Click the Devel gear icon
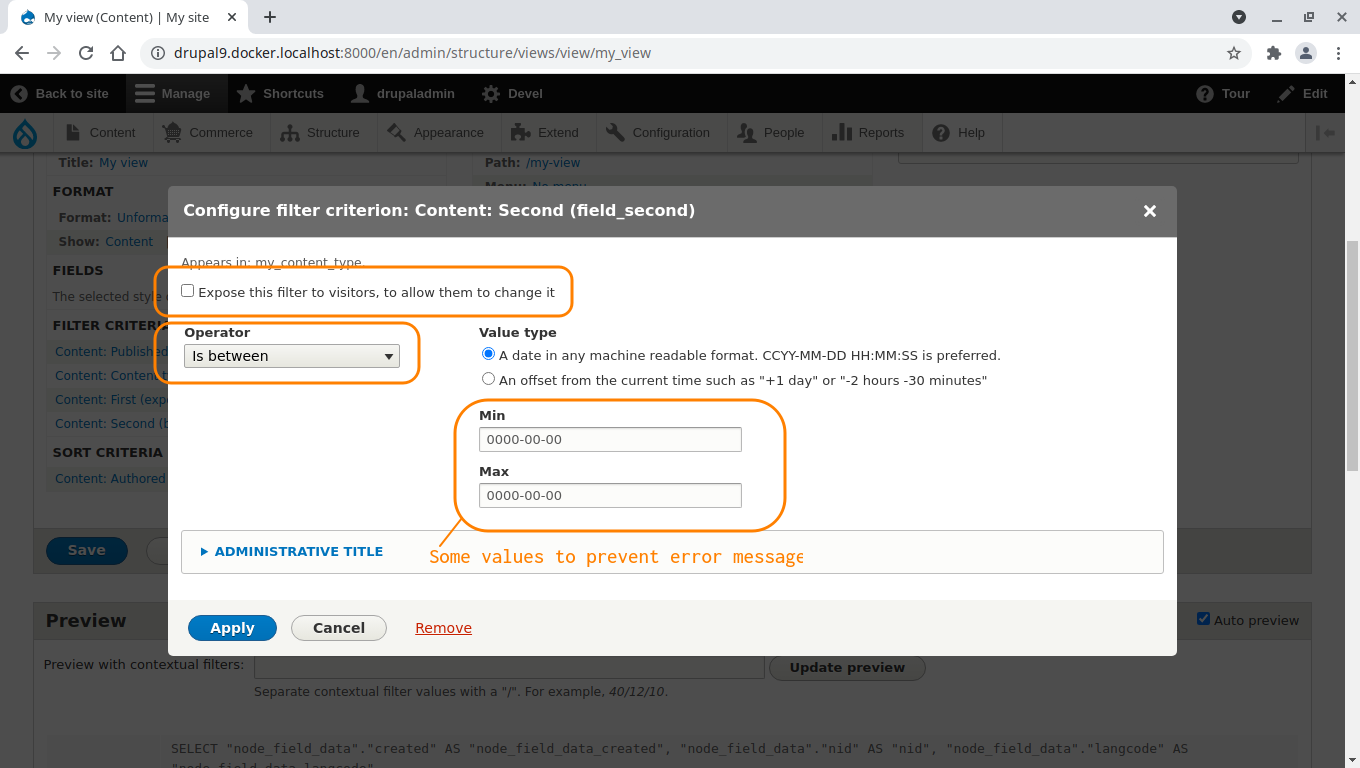This screenshot has height=768, width=1360. pyautogui.click(x=491, y=93)
